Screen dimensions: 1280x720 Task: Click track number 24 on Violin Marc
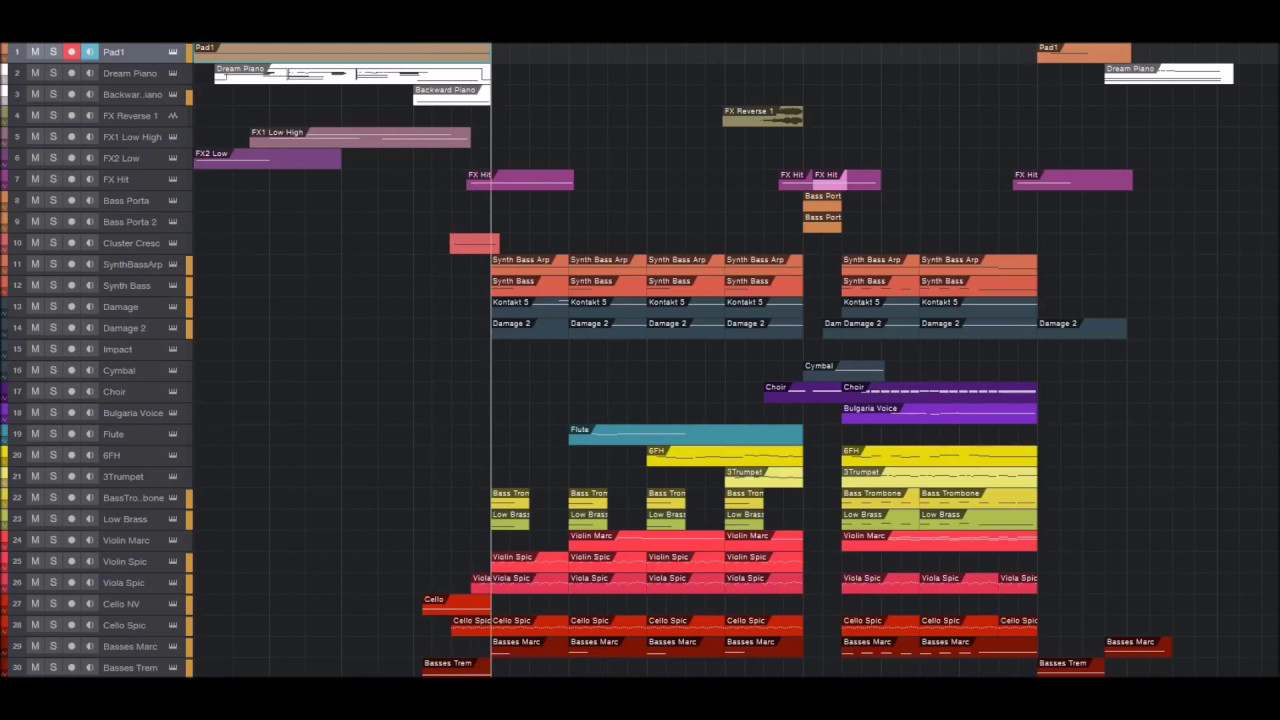17,540
